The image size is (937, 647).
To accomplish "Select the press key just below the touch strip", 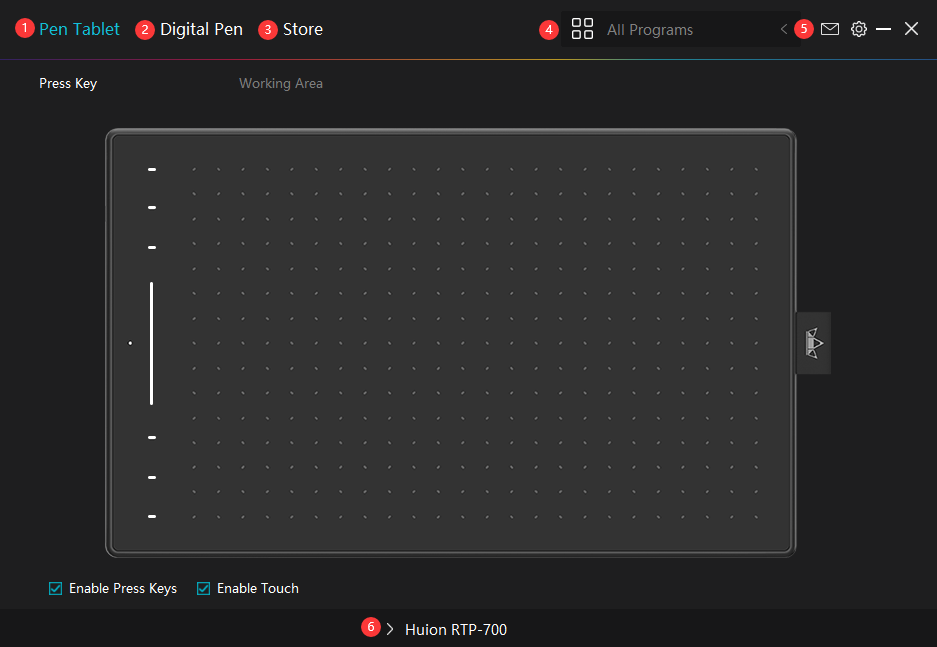I will coord(152,437).
